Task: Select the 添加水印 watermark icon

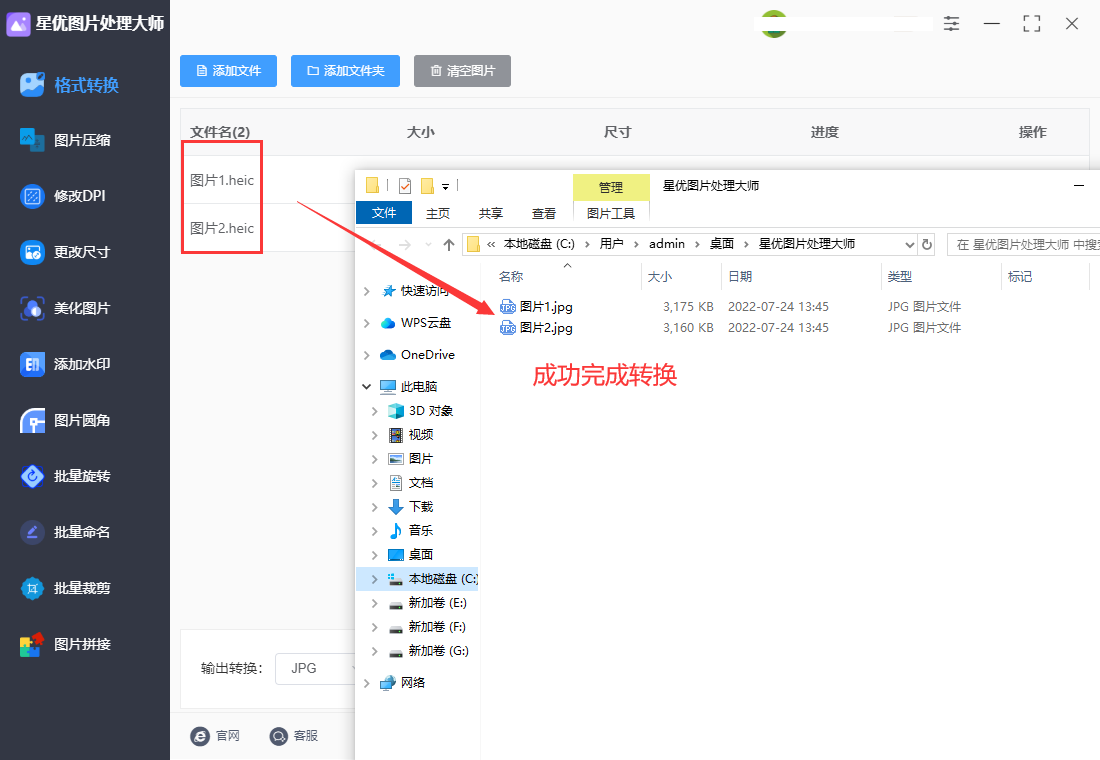Action: (x=32, y=364)
